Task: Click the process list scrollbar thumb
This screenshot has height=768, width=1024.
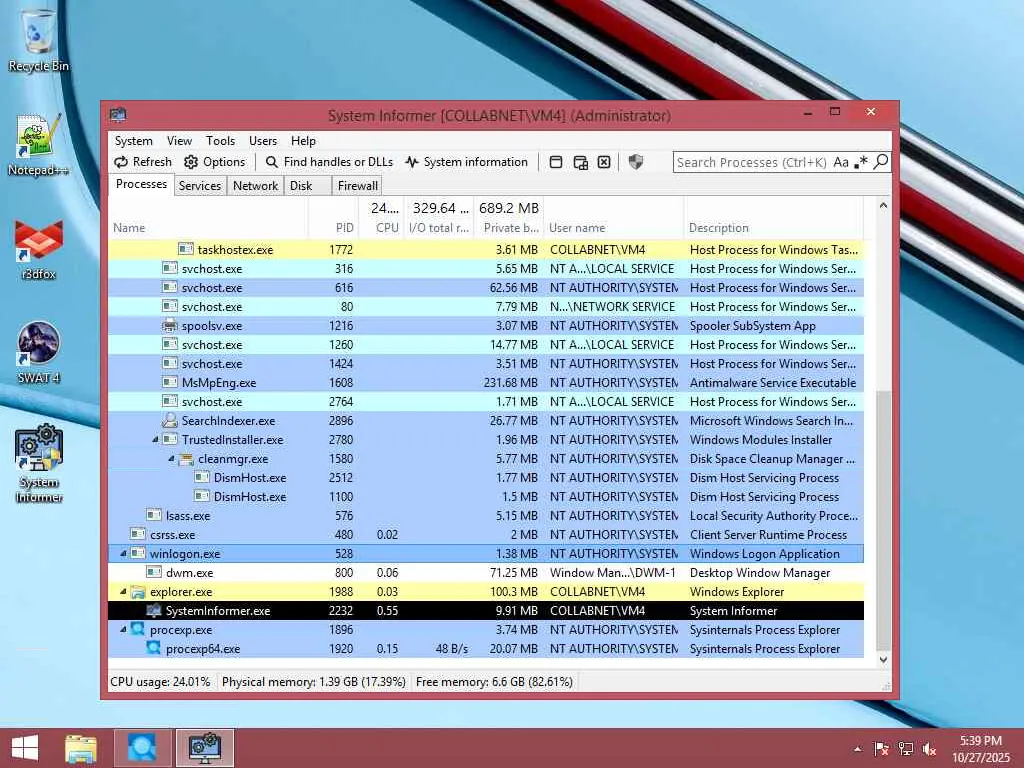Action: 883,520
